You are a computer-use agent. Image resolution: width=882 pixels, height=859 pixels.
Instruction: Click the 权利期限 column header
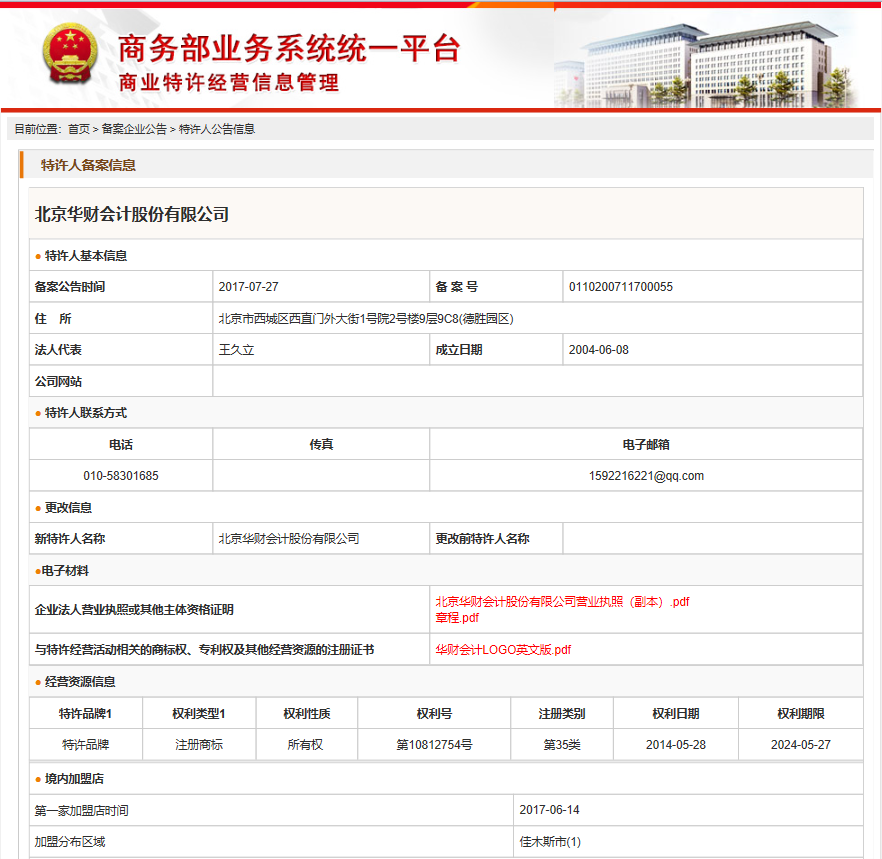point(800,714)
